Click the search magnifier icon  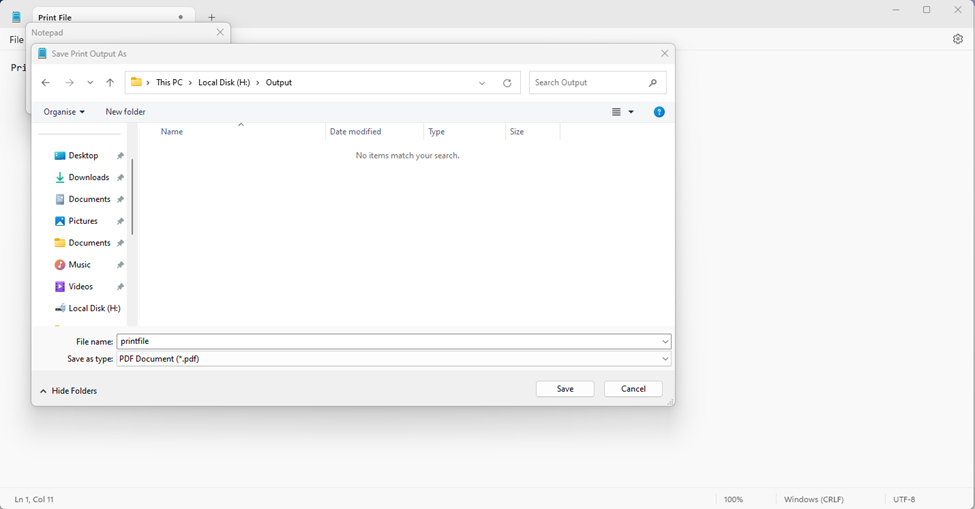pyautogui.click(x=653, y=83)
